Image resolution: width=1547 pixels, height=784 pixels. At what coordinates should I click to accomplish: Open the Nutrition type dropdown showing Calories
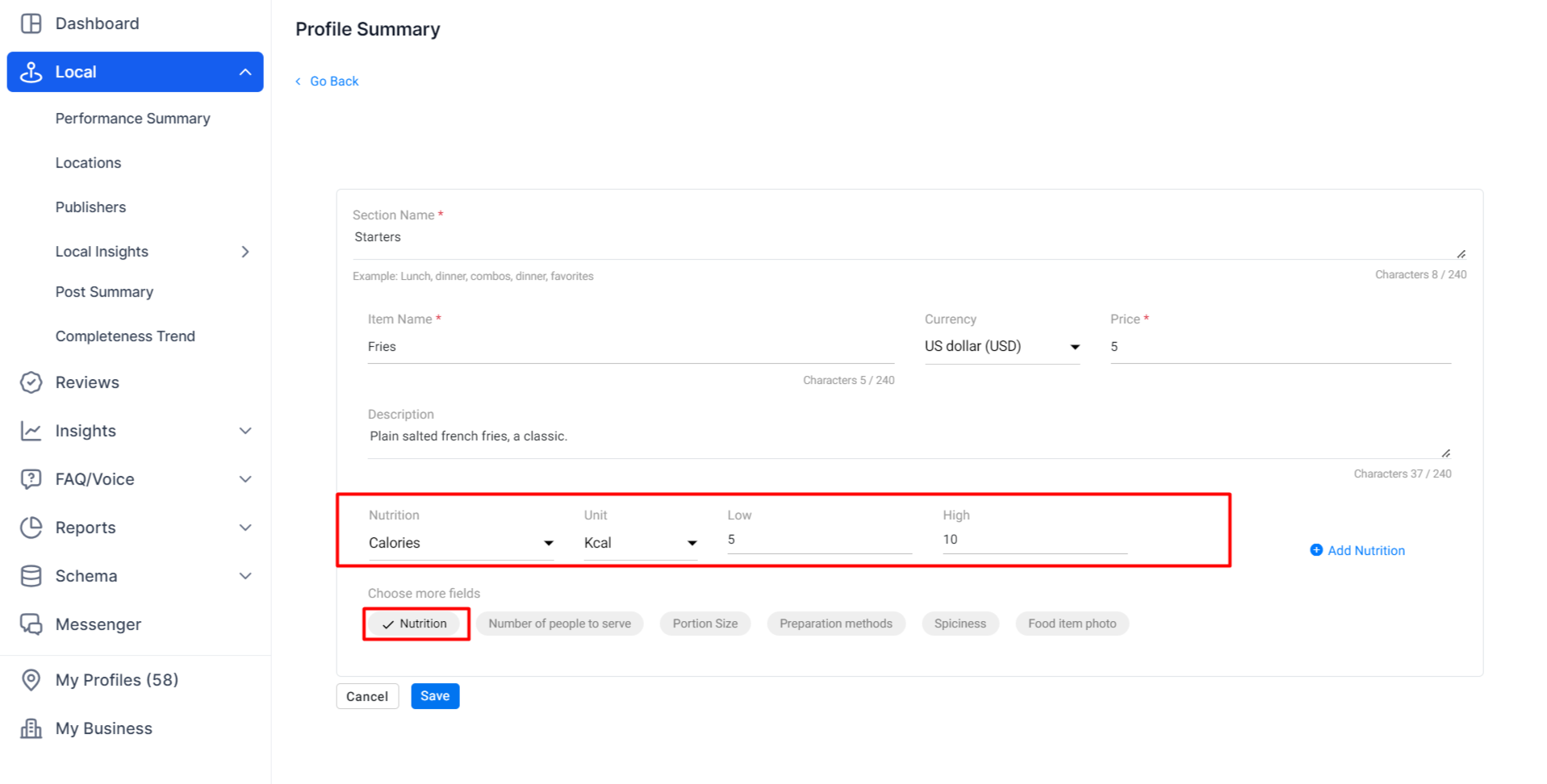click(x=462, y=543)
